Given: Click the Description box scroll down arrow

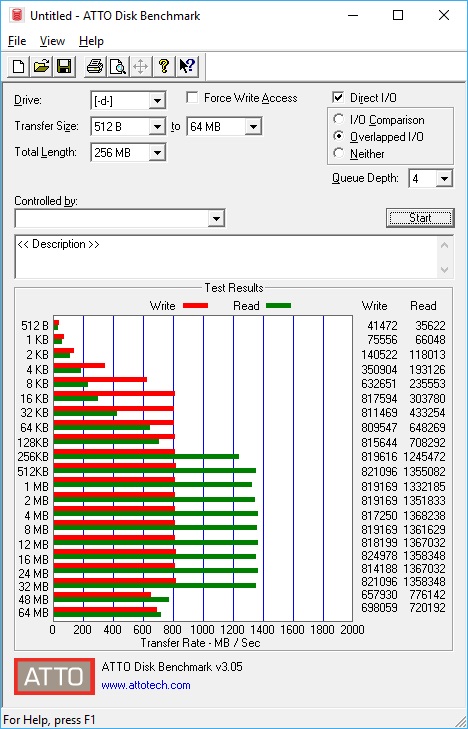Looking at the screenshot, I should coord(445,270).
